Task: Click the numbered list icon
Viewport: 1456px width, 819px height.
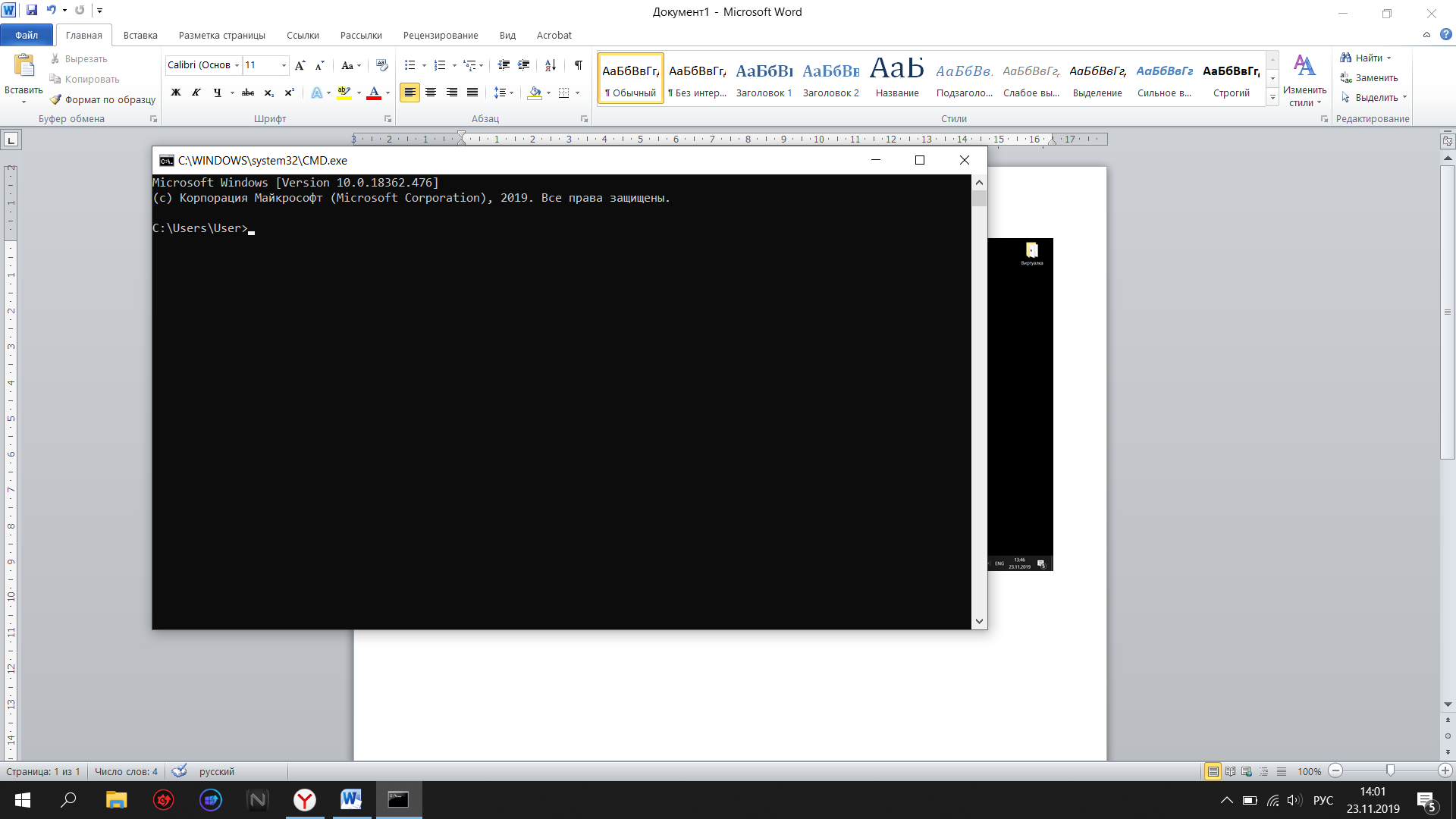Action: pyautogui.click(x=440, y=65)
